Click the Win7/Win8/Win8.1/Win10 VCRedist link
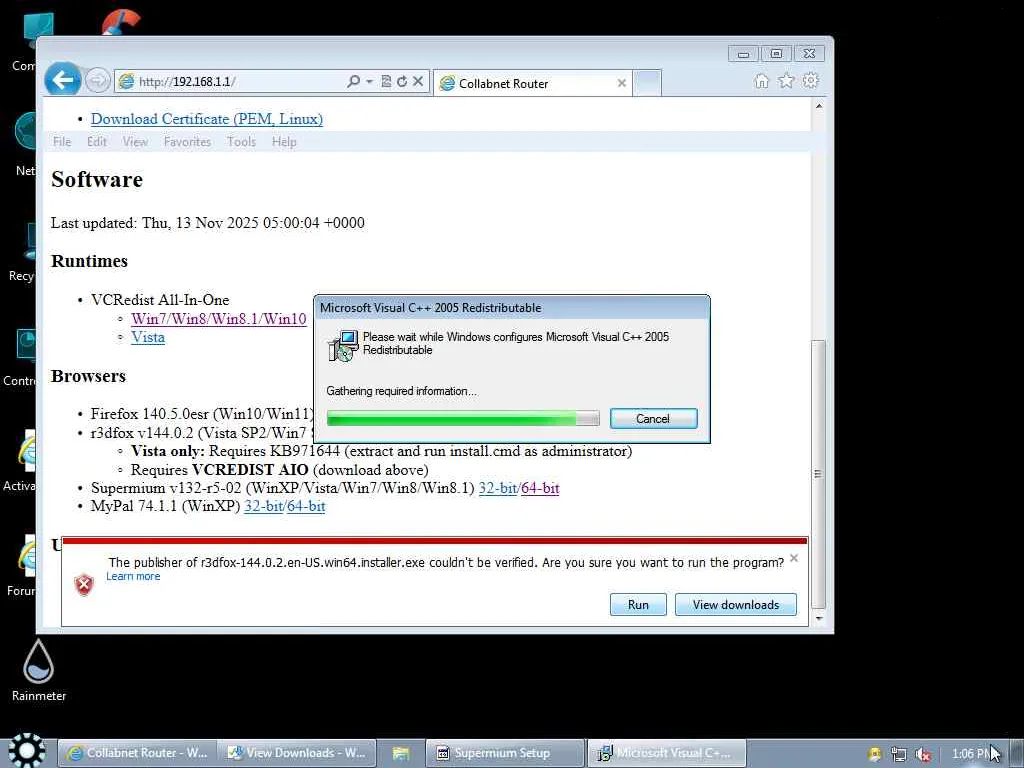The image size is (1024, 768). [219, 319]
